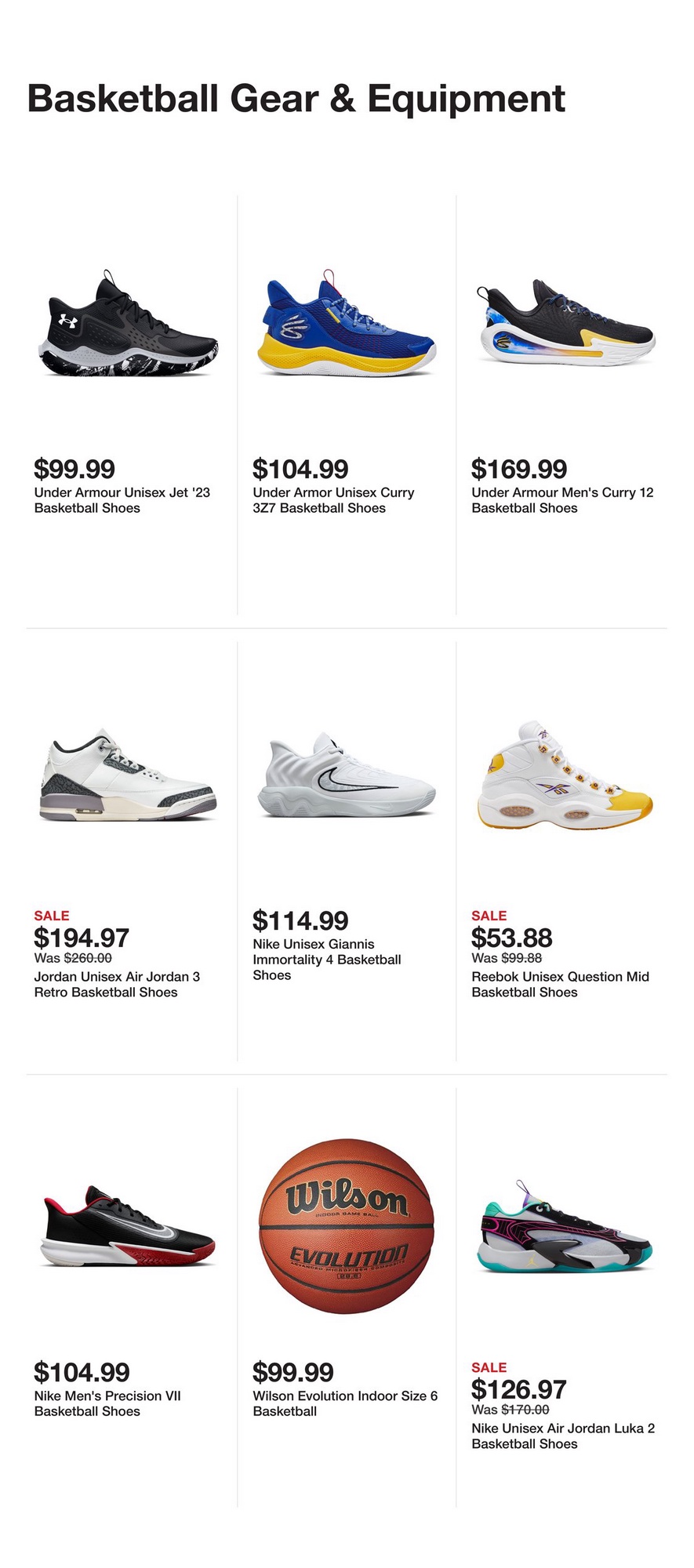Image resolution: width=694 pixels, height=1568 pixels.
Task: Open Nike Men's Precision VII product link
Action: [x=107, y=1403]
